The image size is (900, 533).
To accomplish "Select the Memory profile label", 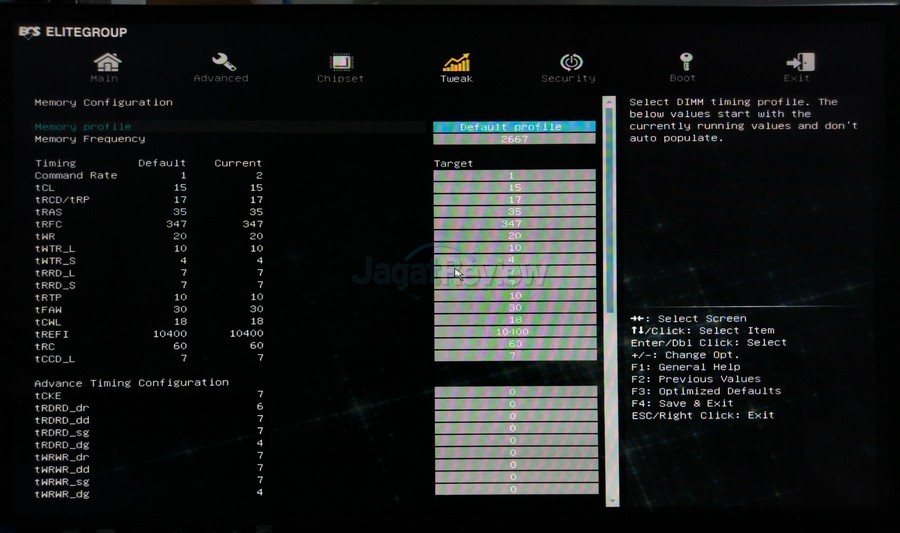I will click(x=83, y=127).
